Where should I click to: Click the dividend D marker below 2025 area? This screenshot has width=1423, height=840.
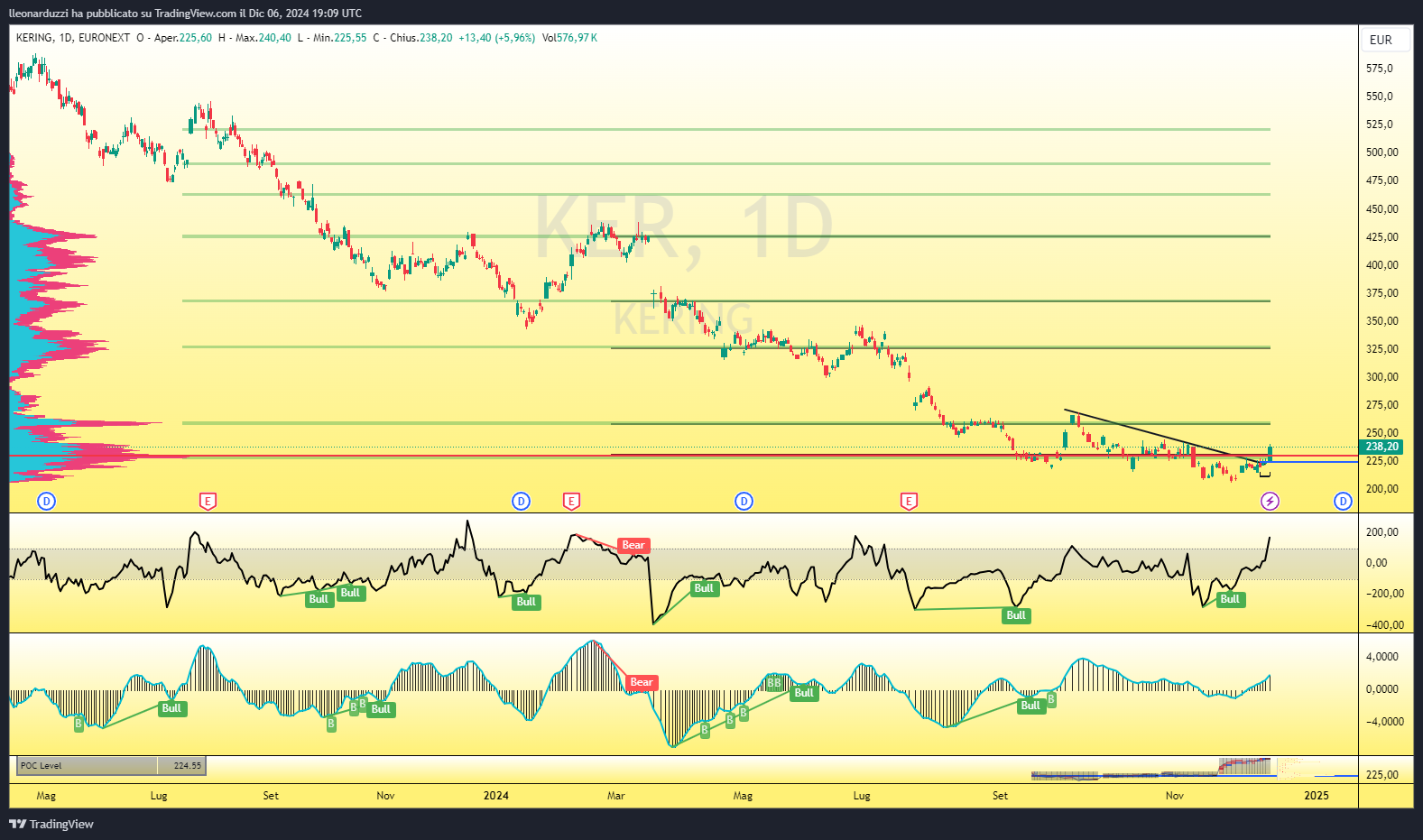1343,501
